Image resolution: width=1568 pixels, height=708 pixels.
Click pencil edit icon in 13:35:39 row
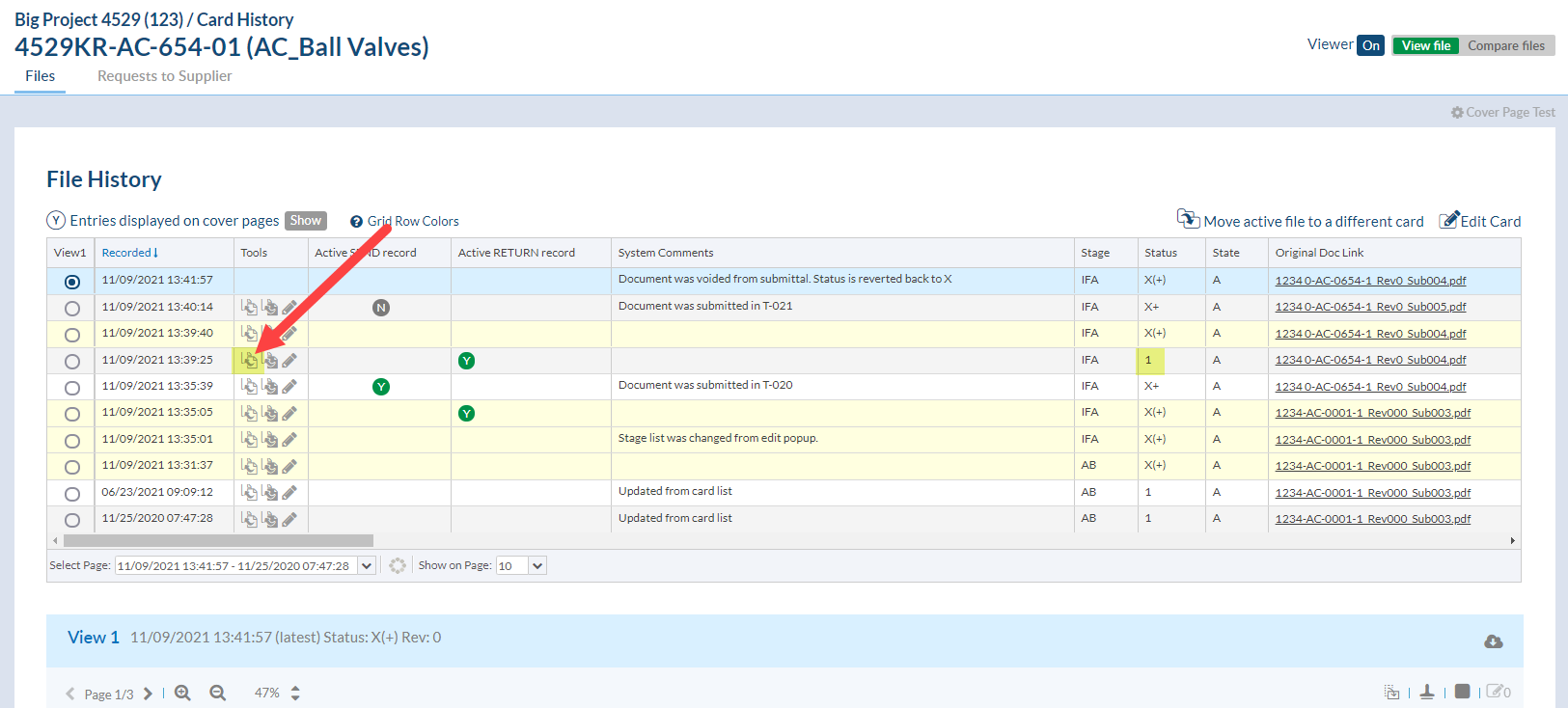(289, 386)
